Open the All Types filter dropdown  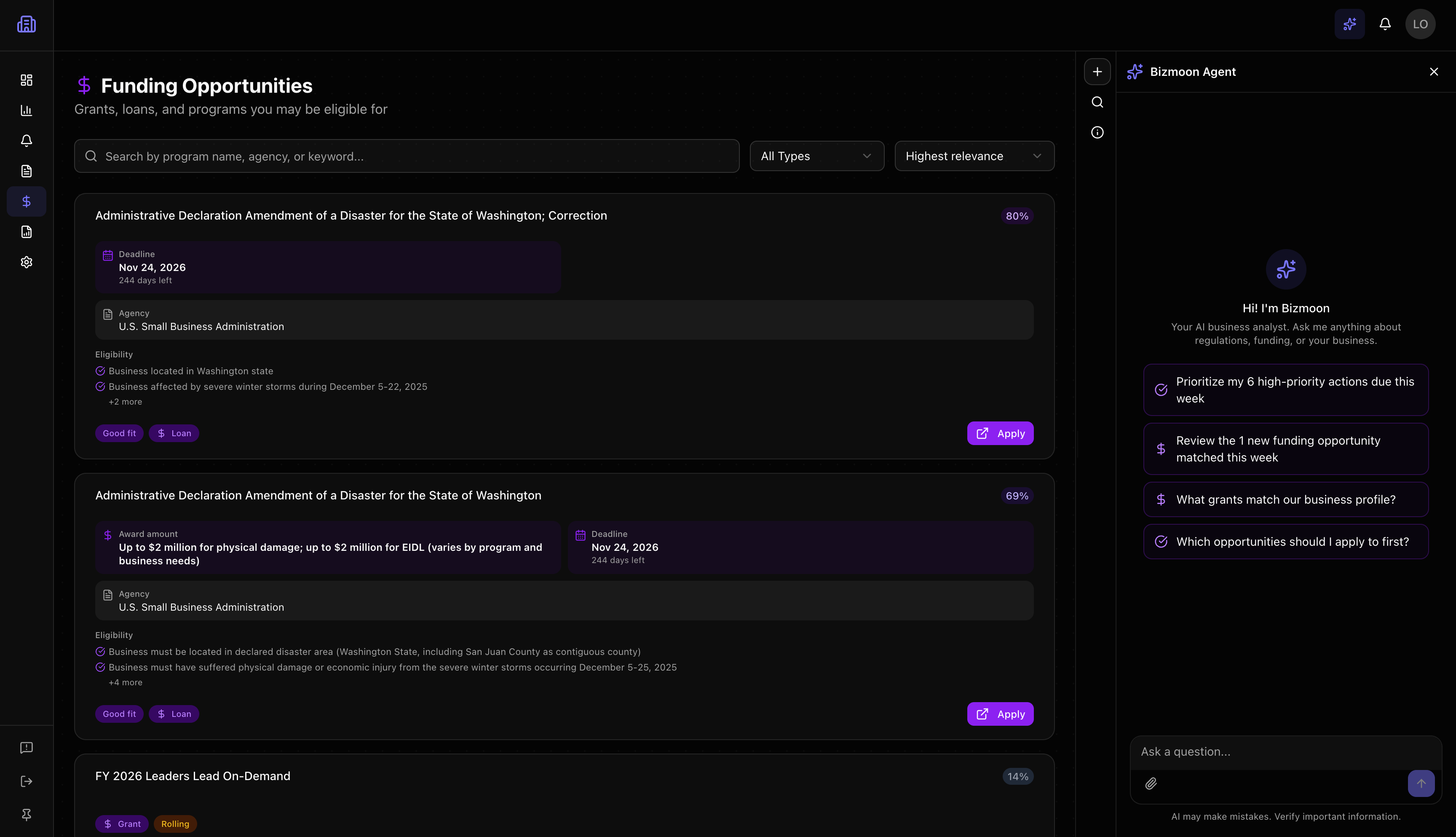click(816, 156)
